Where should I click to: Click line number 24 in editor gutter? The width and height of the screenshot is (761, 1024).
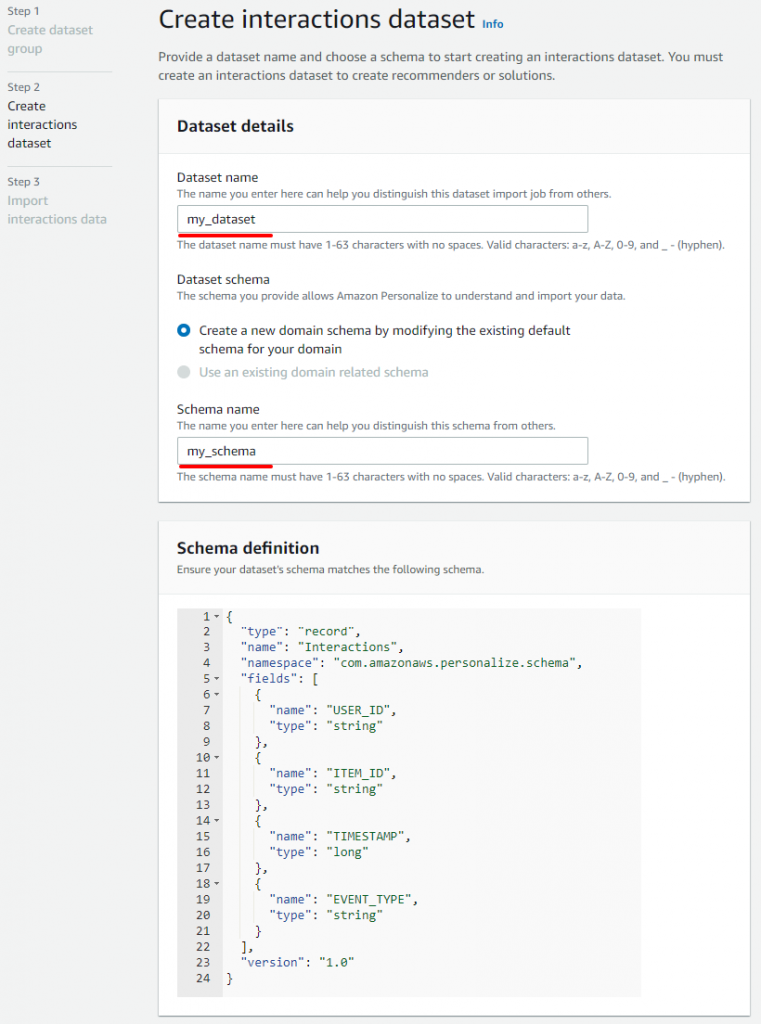click(203, 978)
